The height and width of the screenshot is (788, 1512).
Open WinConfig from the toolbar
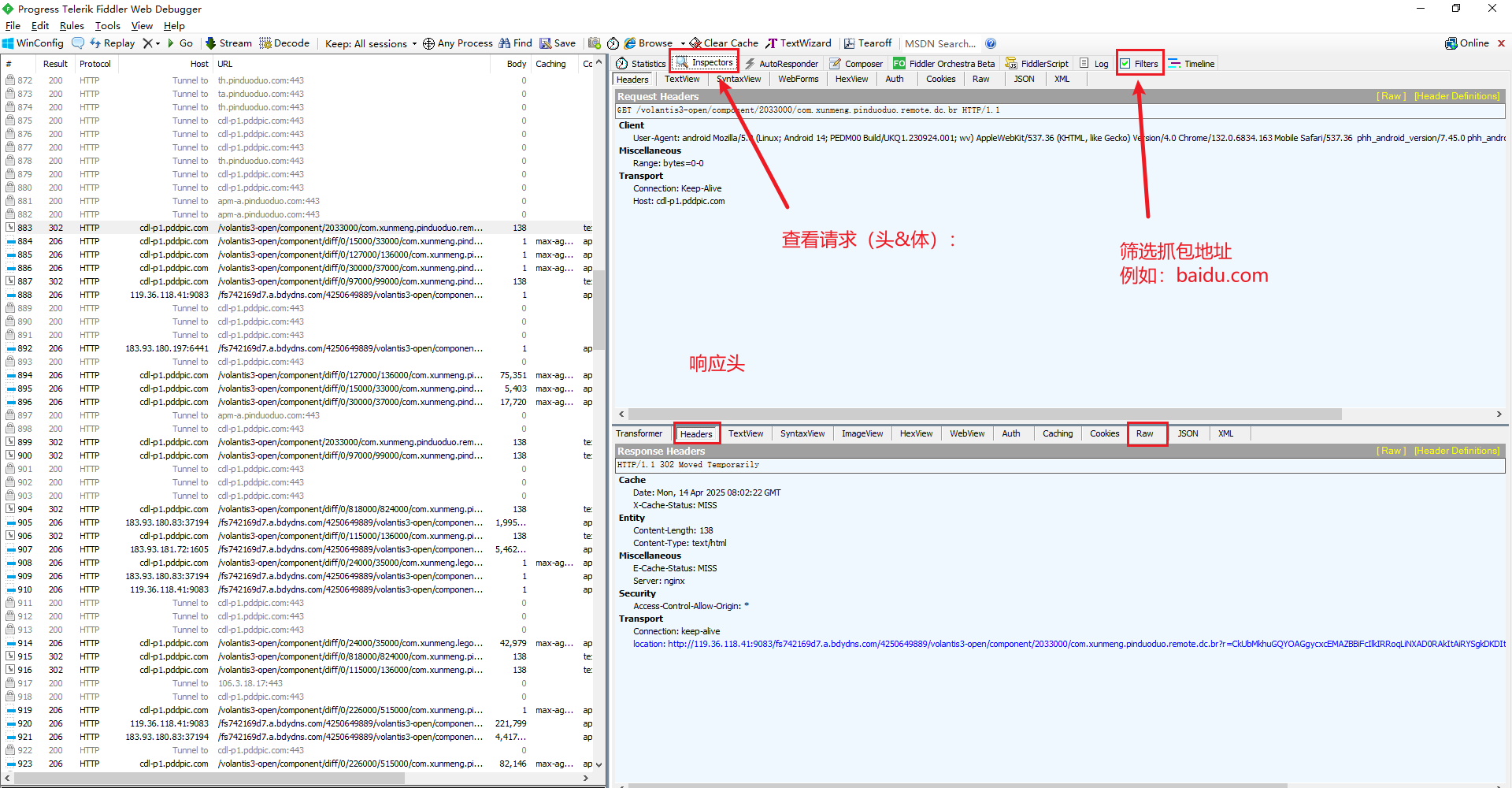tap(32, 43)
